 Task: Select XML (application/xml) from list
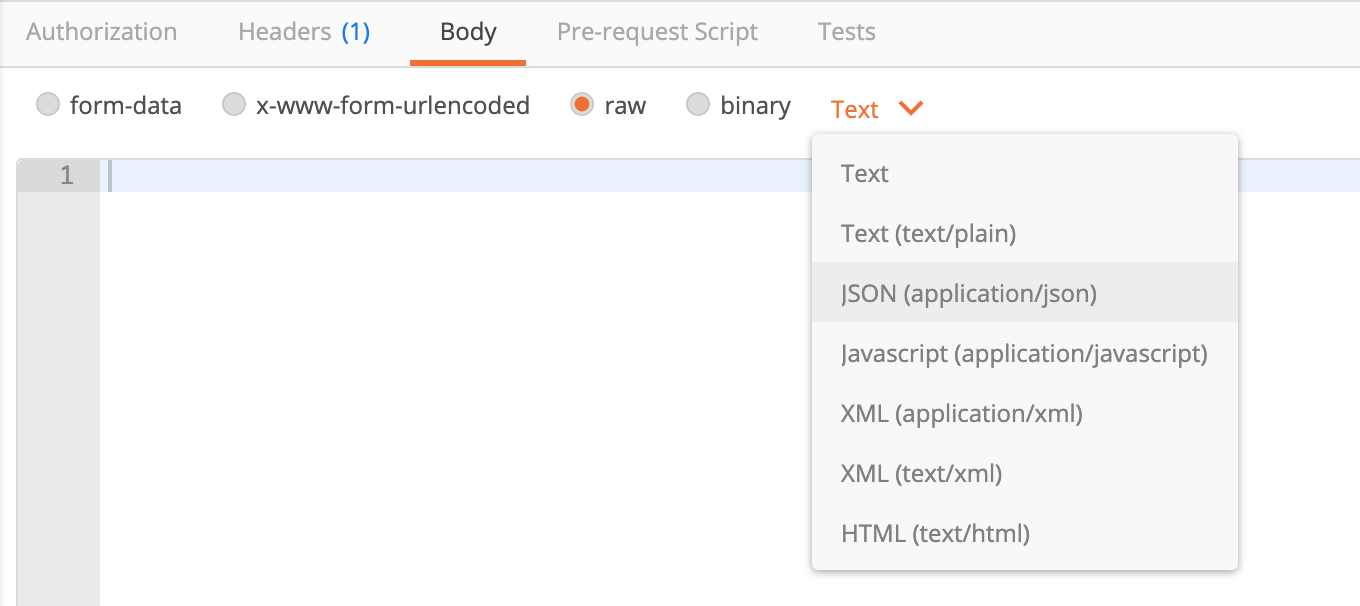click(961, 414)
